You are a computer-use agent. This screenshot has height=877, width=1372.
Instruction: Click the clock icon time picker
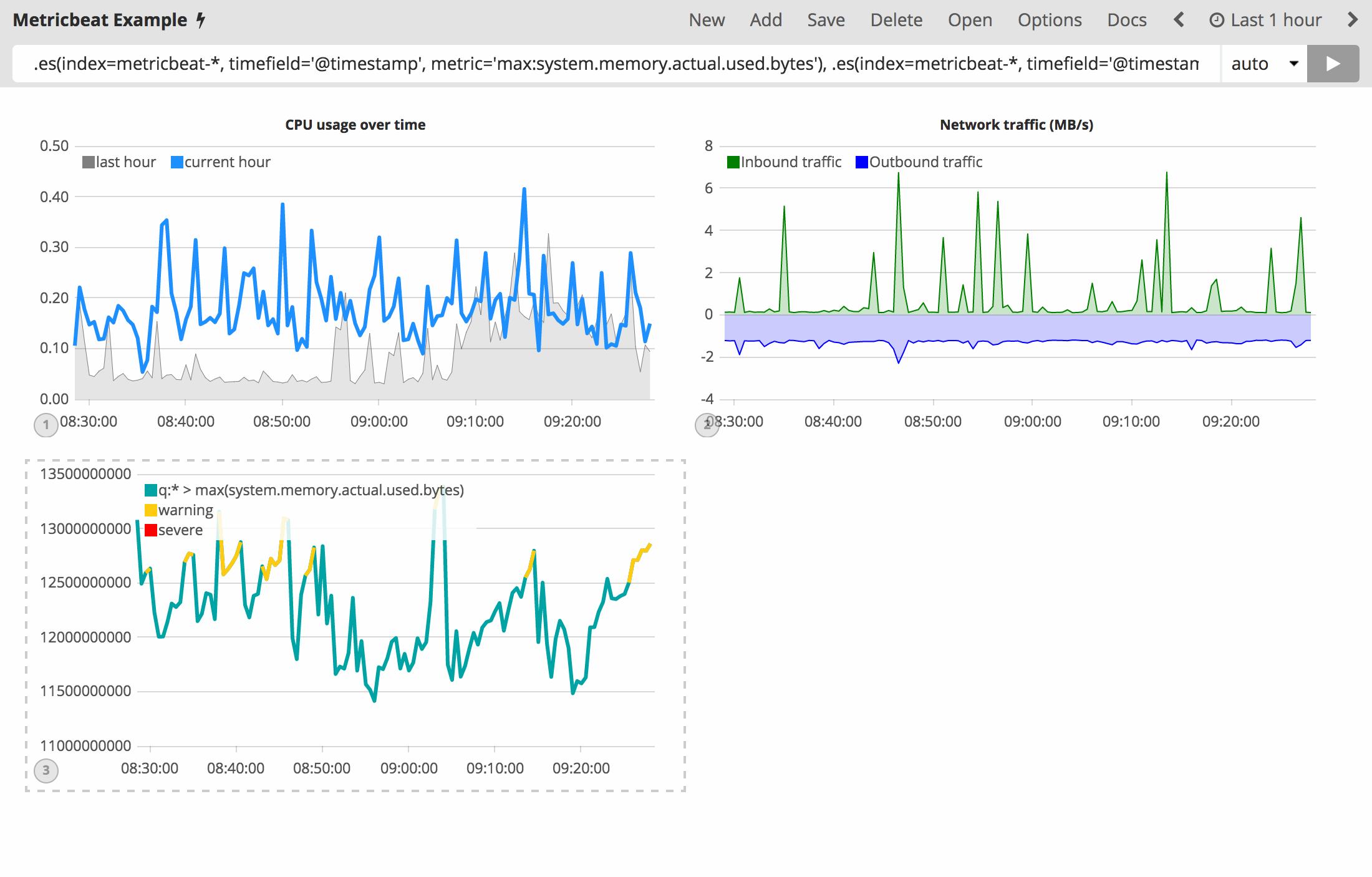[1216, 20]
